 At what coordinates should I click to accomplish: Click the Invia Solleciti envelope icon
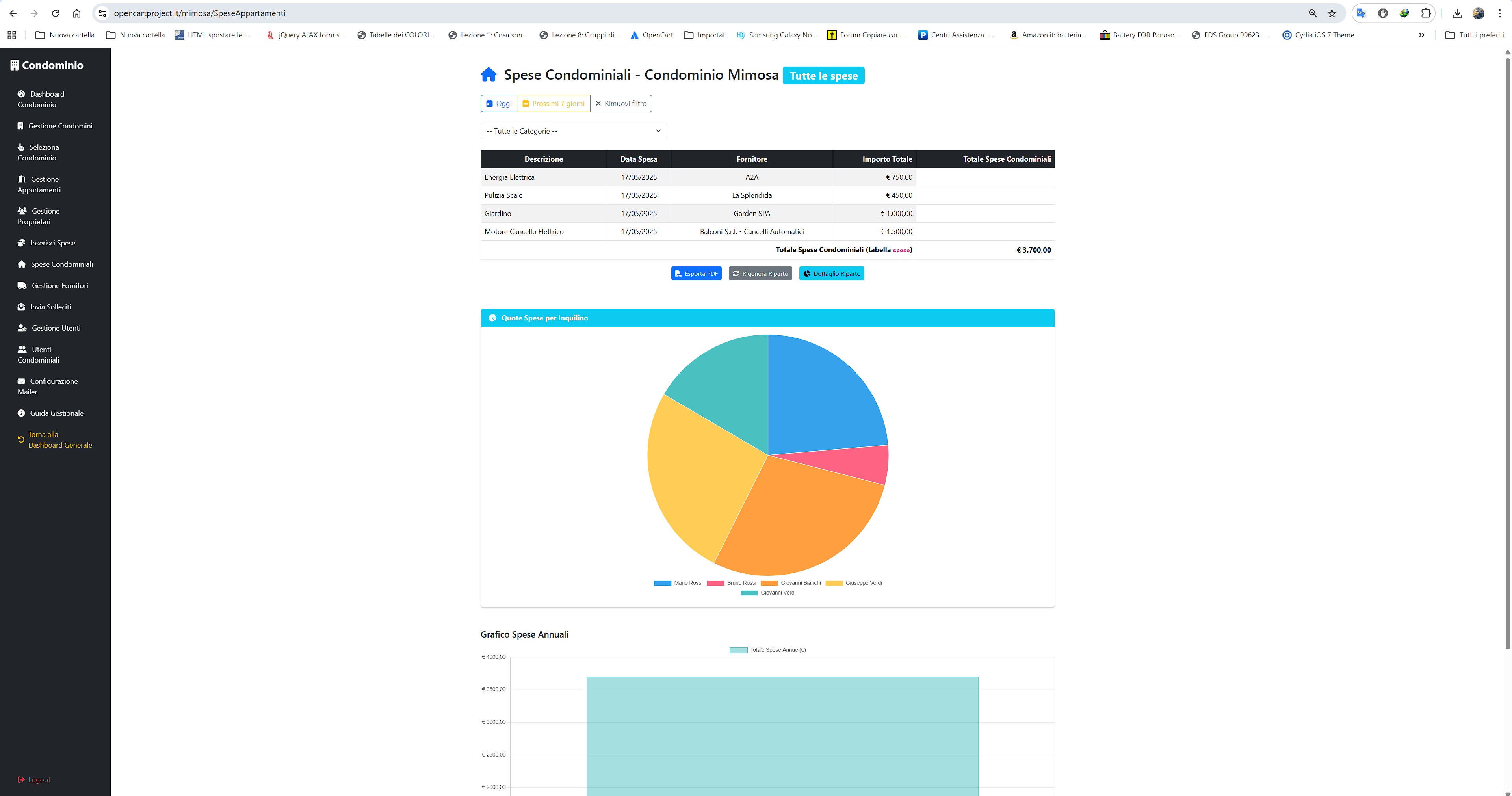21,307
